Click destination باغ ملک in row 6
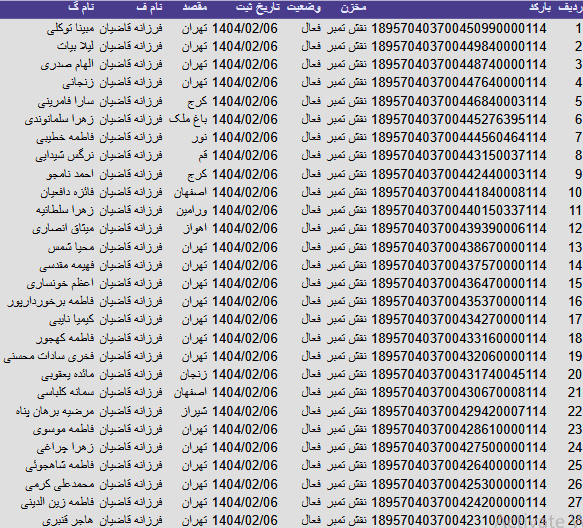This screenshot has height=528, width=583. (x=188, y=119)
